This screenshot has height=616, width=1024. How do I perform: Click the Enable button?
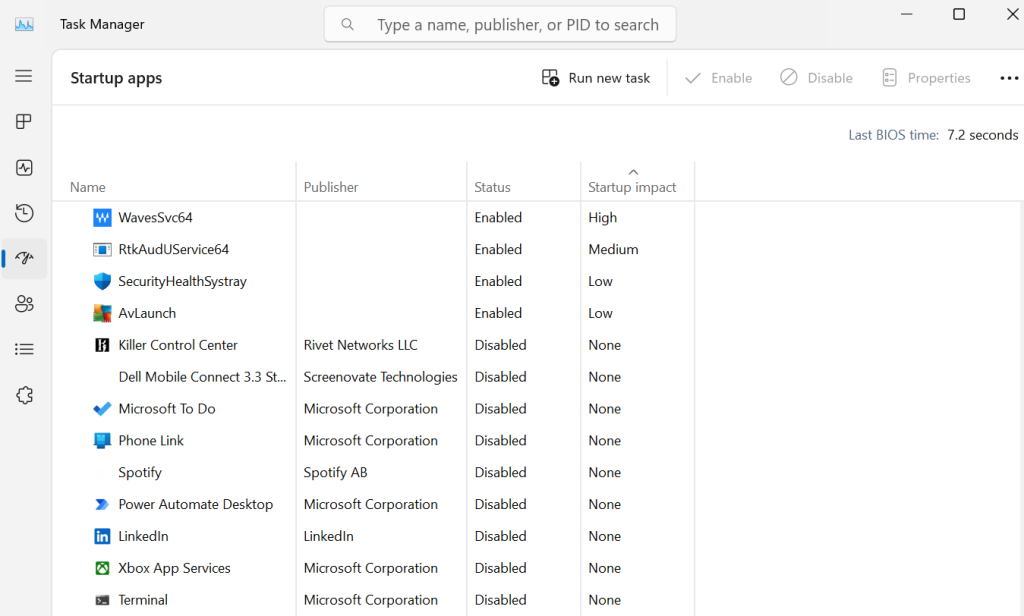point(718,78)
